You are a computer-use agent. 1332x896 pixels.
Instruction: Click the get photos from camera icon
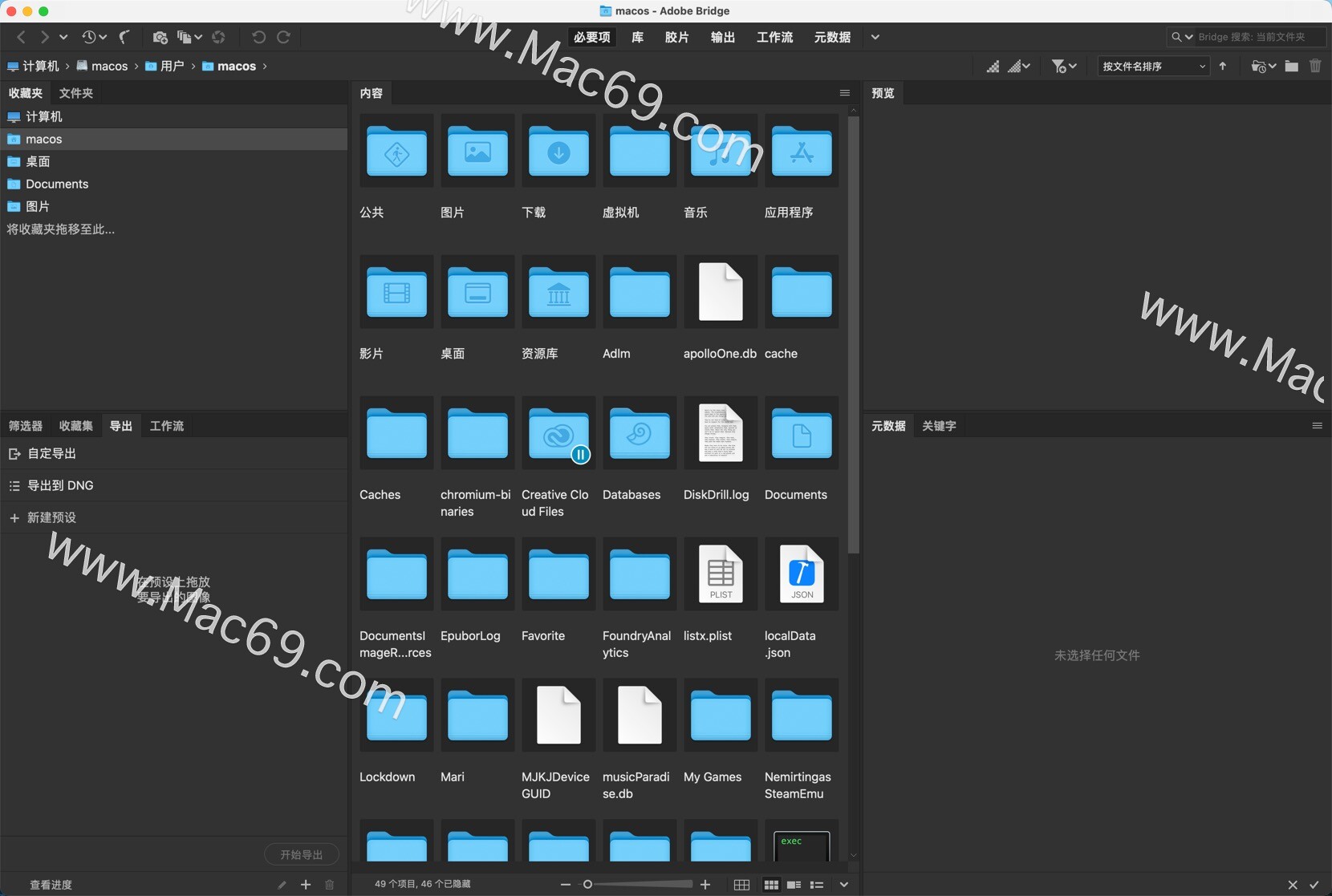[160, 37]
